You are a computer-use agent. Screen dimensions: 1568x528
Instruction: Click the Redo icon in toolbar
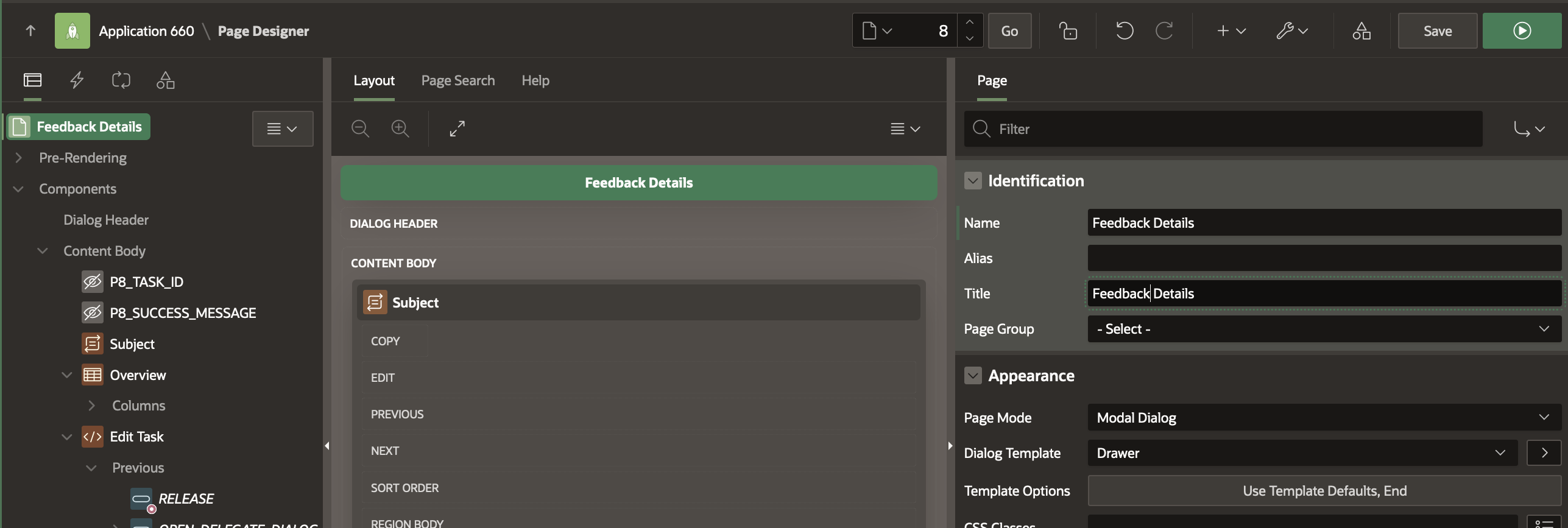pyautogui.click(x=1164, y=30)
